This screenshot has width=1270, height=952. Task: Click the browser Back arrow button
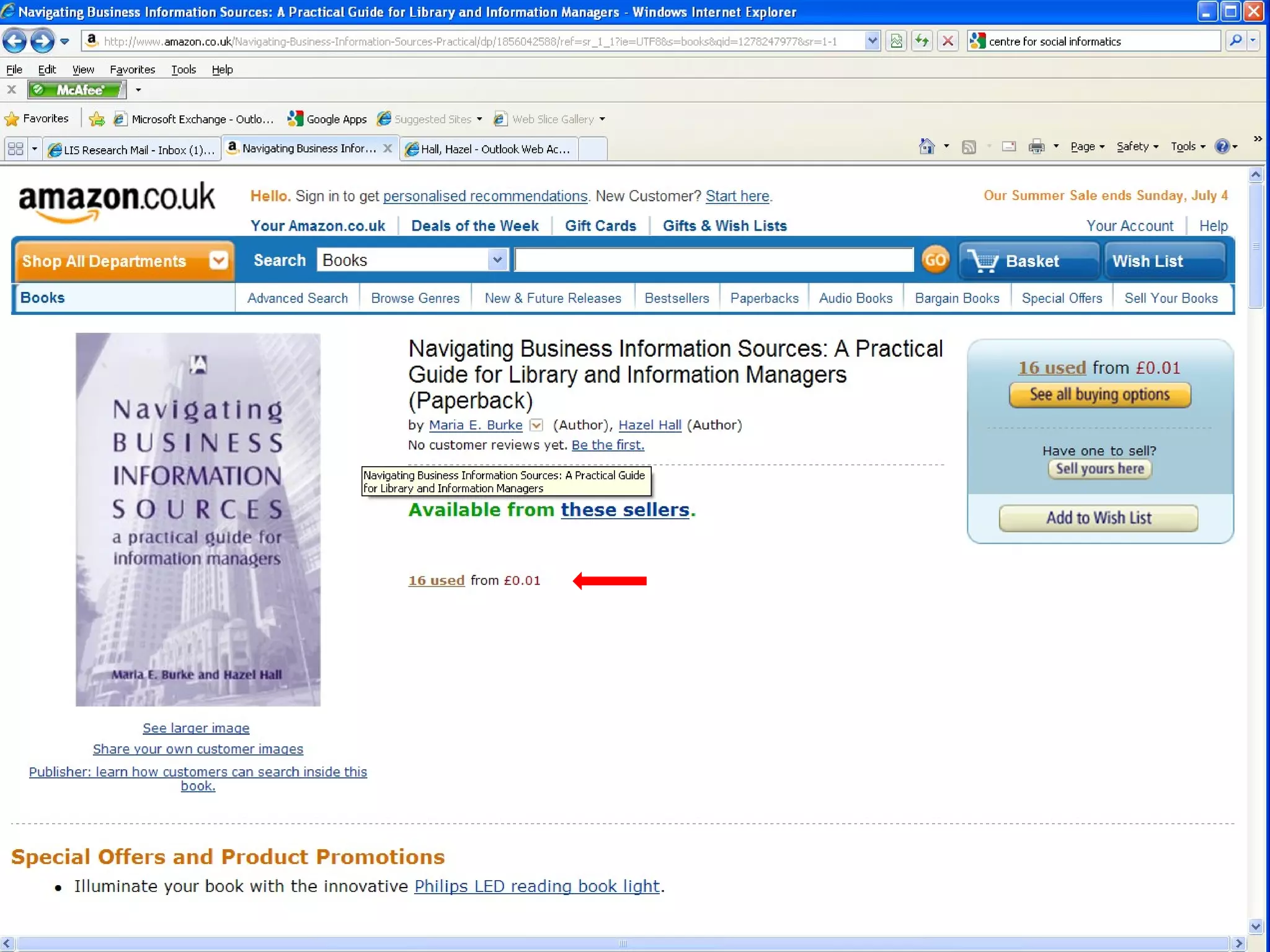point(14,42)
